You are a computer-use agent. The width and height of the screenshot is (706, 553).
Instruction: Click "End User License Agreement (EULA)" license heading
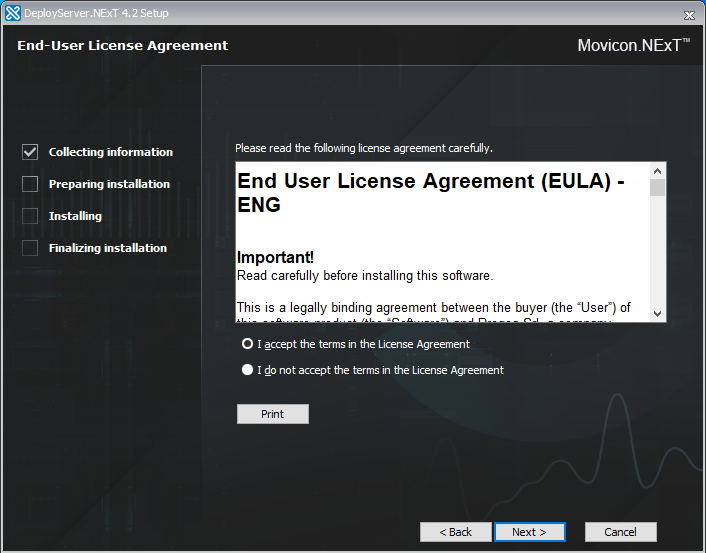pos(430,193)
